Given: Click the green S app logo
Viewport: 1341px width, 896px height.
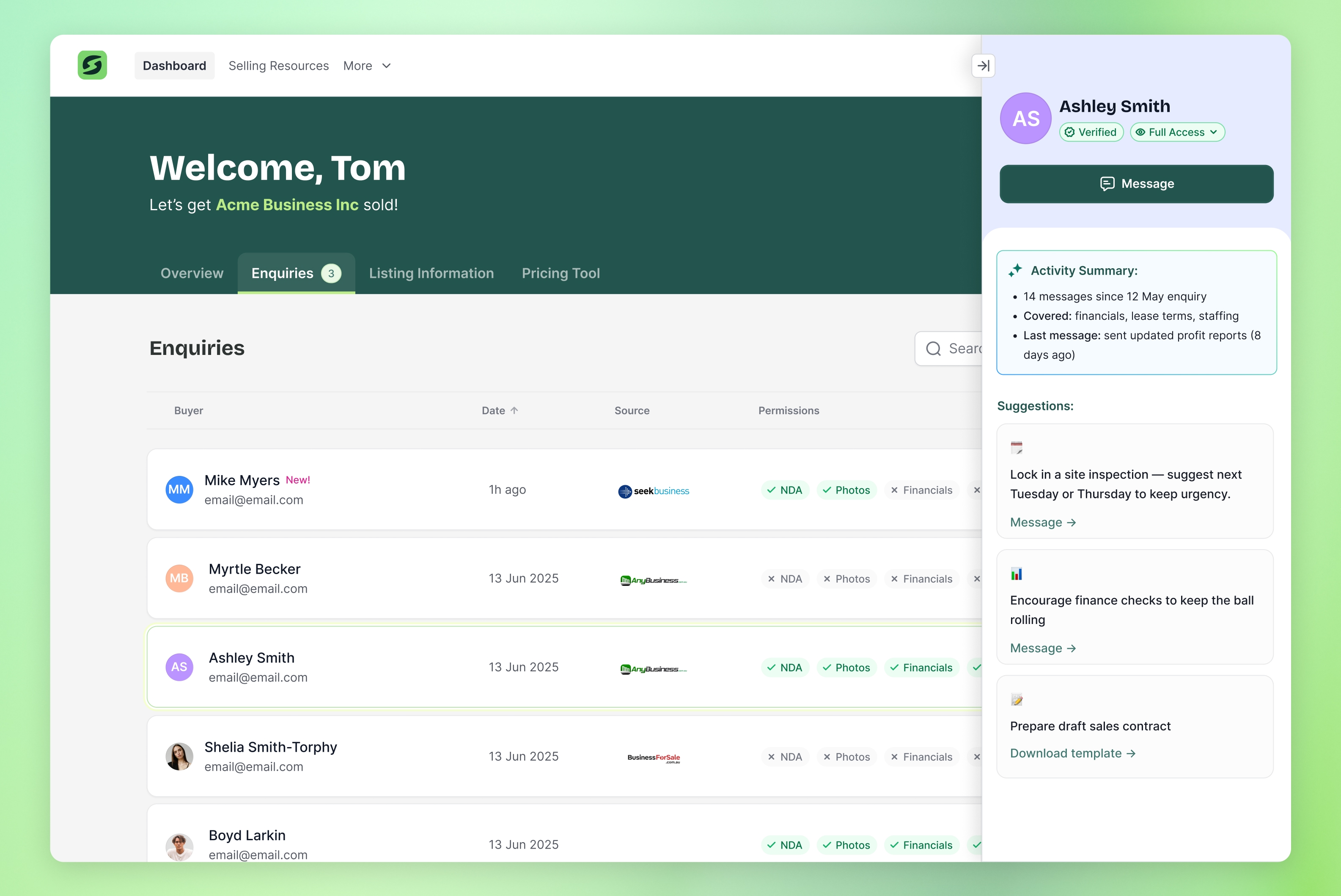Looking at the screenshot, I should click(x=92, y=65).
